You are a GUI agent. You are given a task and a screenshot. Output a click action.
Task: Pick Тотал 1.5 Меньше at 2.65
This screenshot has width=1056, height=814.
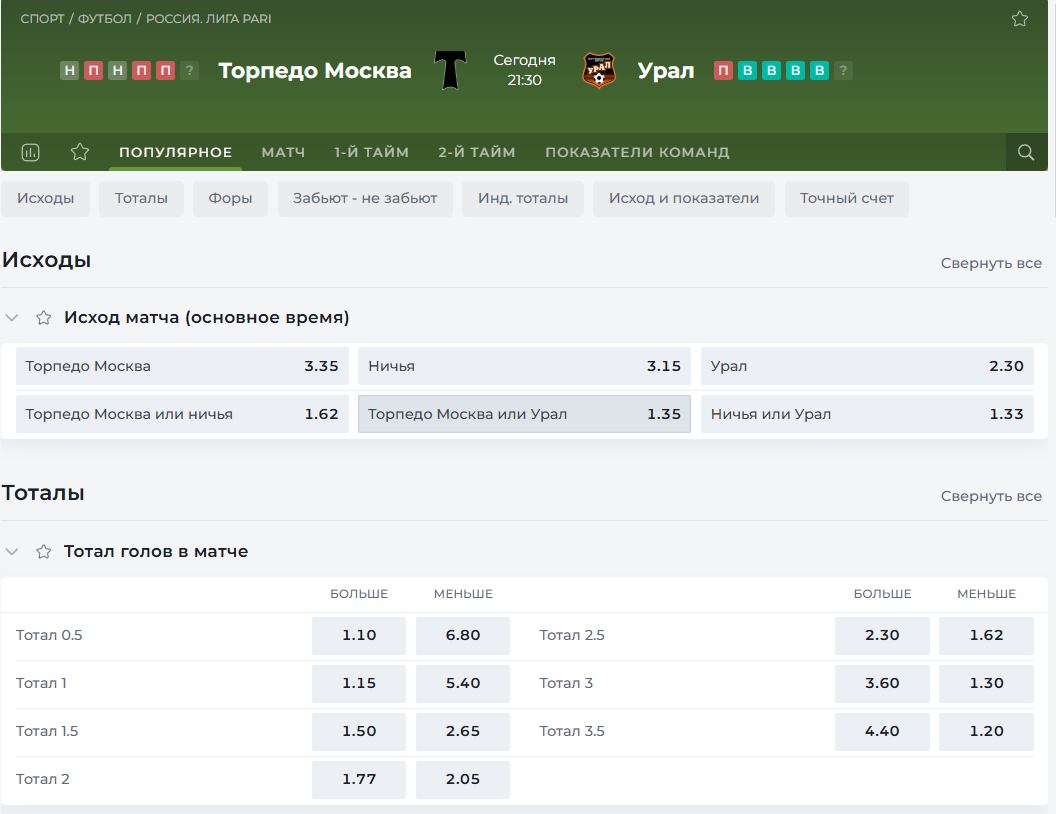click(x=463, y=731)
